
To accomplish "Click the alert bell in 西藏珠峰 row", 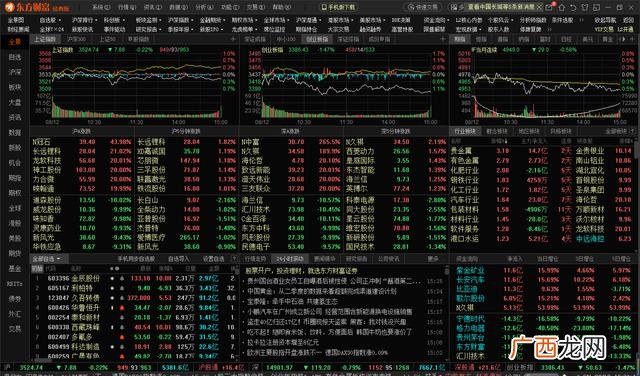I will click(x=122, y=327).
